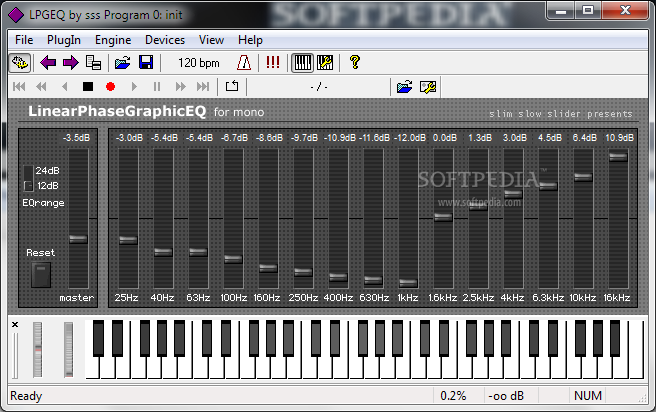Toggle the loop playback icon

point(232,86)
